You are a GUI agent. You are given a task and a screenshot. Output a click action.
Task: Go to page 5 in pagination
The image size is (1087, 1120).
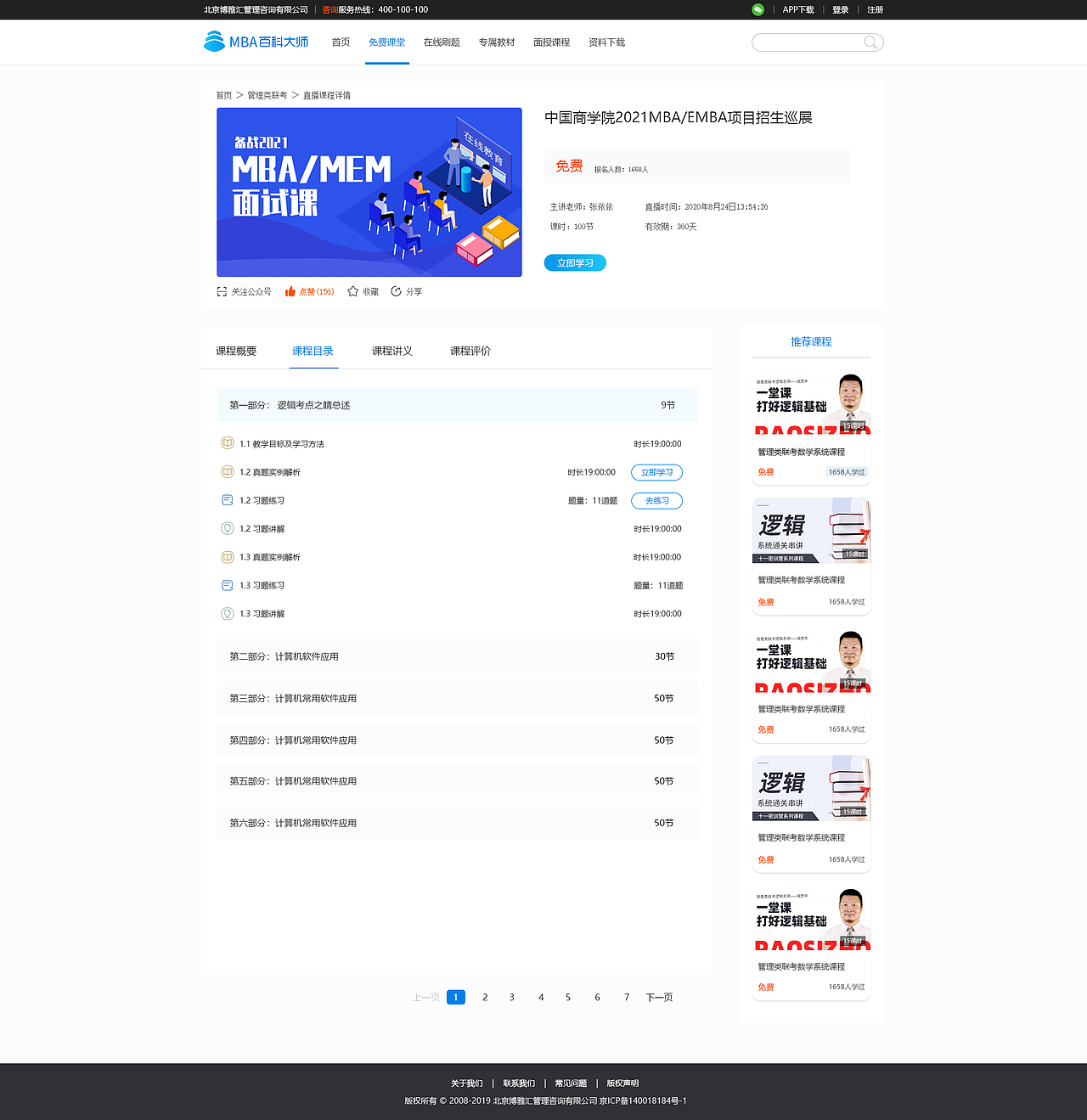click(568, 997)
